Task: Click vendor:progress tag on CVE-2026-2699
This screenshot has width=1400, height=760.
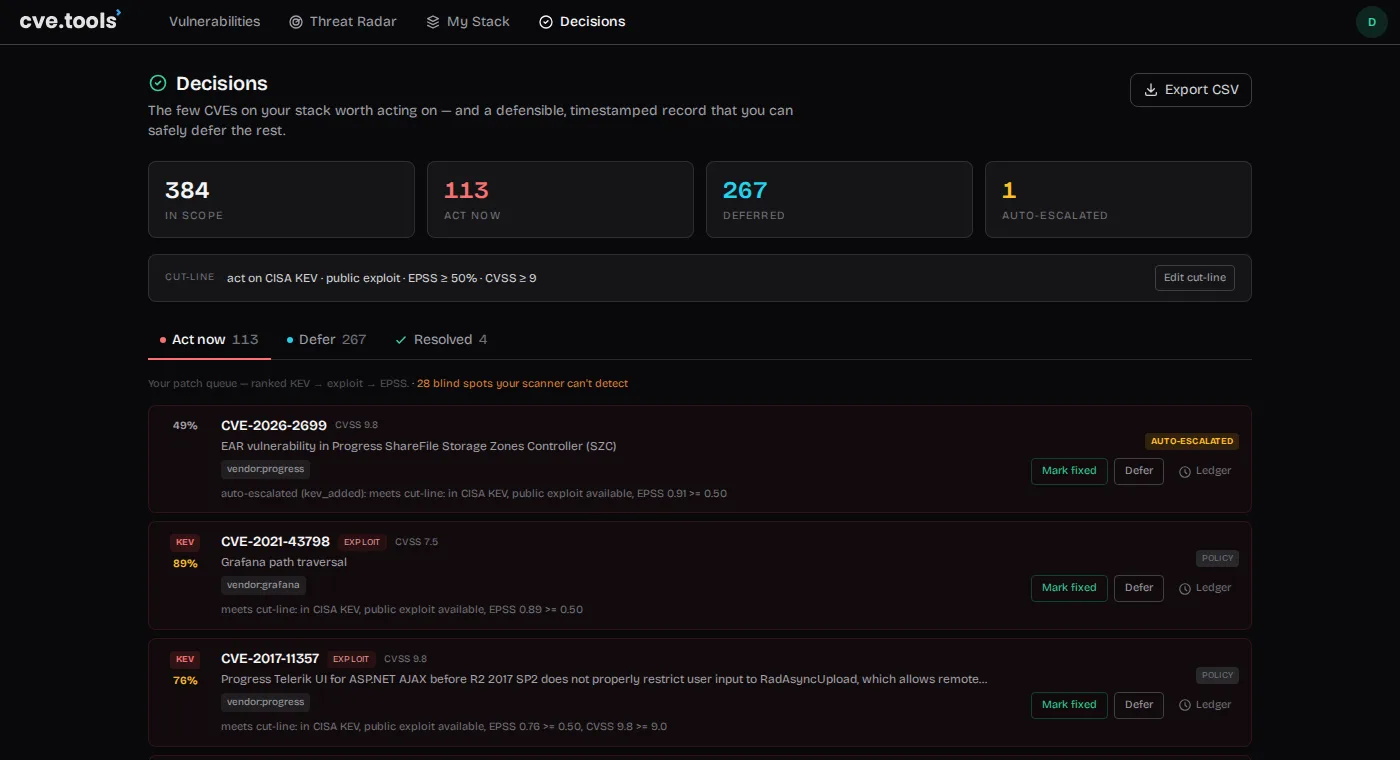Action: pos(265,469)
